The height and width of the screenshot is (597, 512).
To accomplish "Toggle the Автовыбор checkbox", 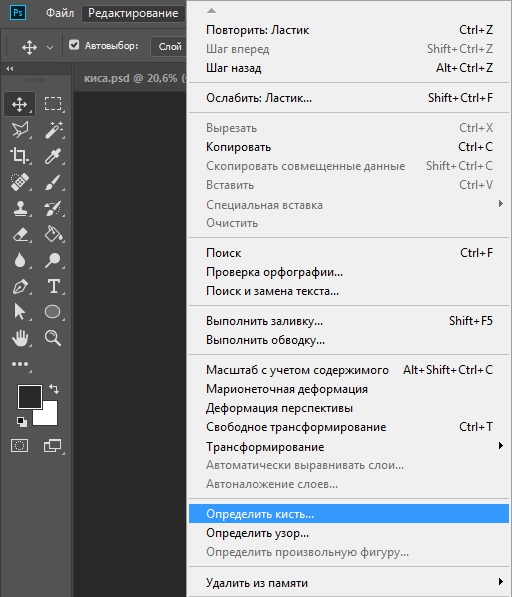I will [x=74, y=45].
